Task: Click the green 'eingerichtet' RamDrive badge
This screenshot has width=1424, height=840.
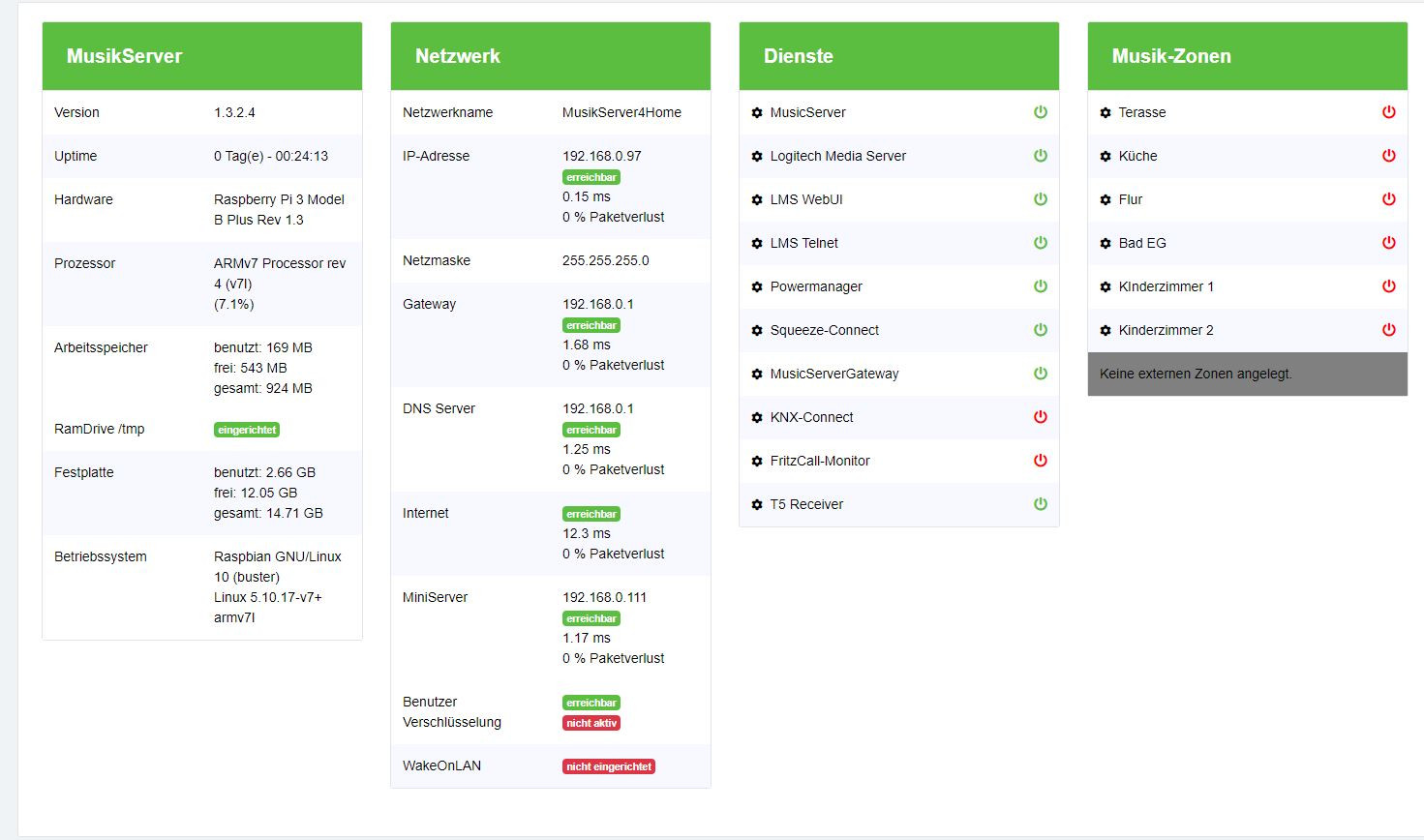Action: pyautogui.click(x=247, y=430)
